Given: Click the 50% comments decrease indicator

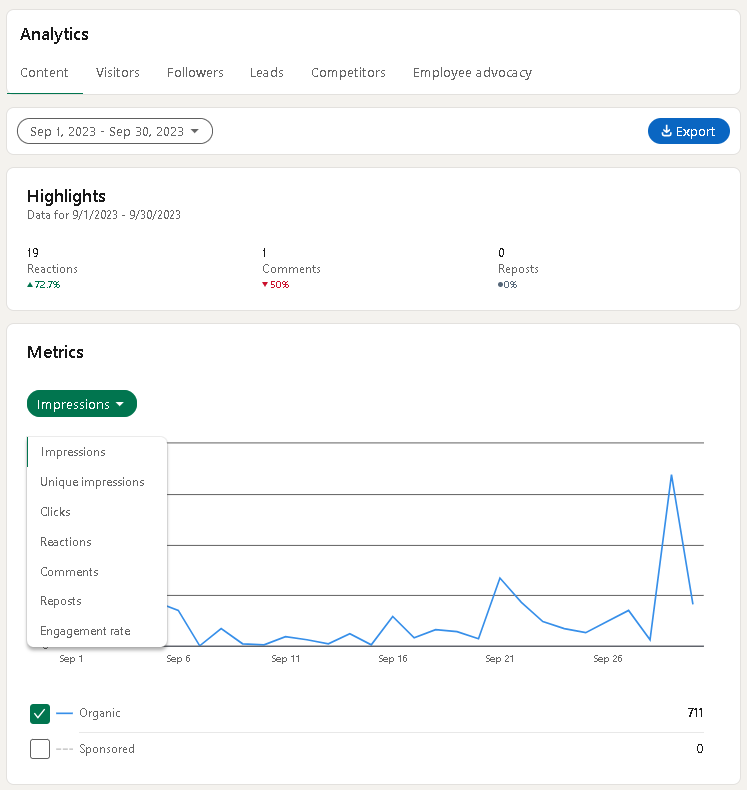Looking at the screenshot, I should coord(276,285).
